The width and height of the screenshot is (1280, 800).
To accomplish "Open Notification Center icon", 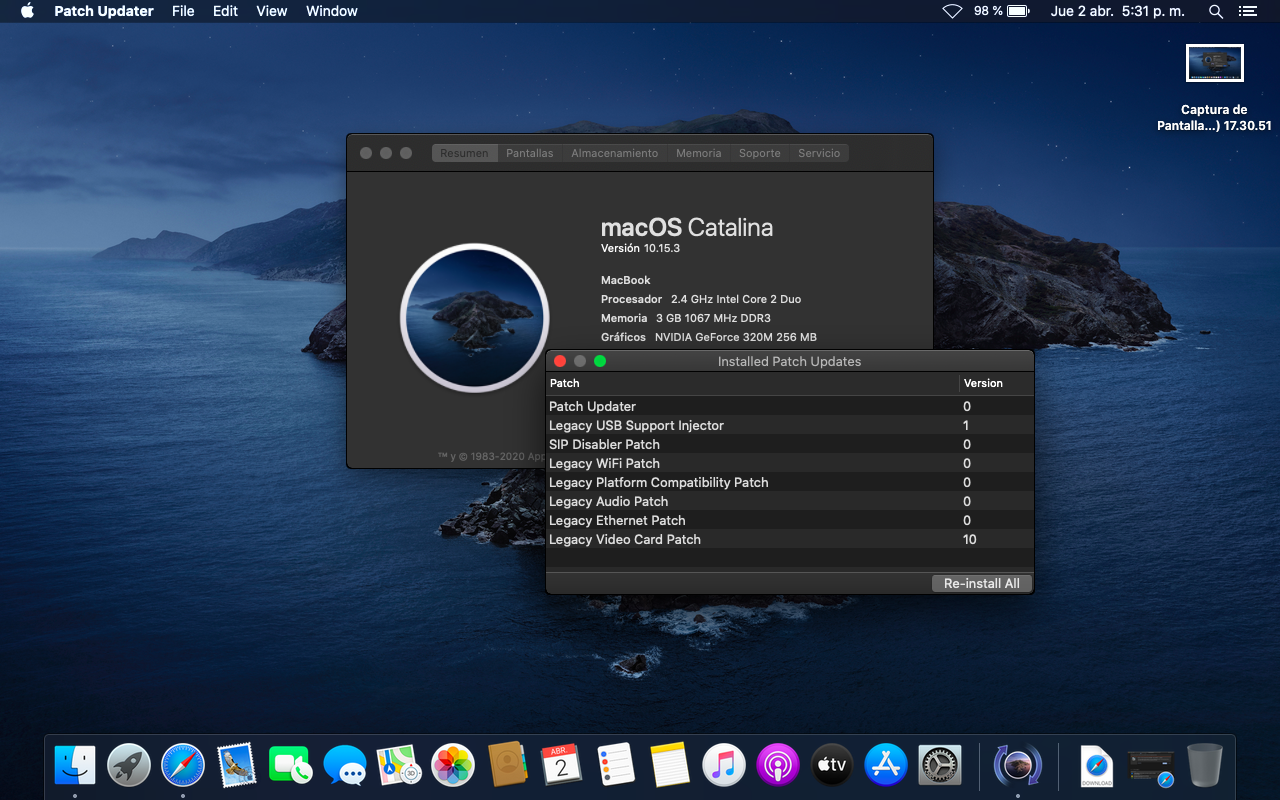I will point(1247,11).
